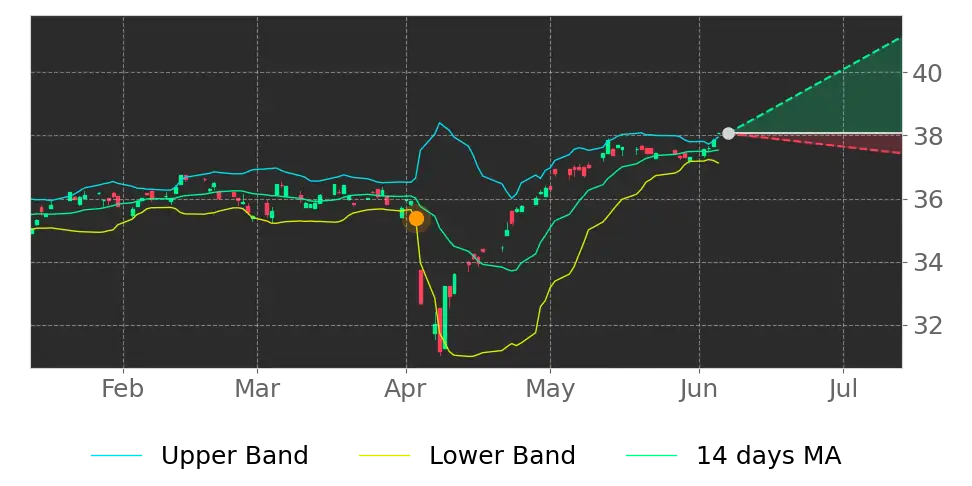Click the 36 price label on the y-axis
The image size is (972, 486).
point(927,200)
